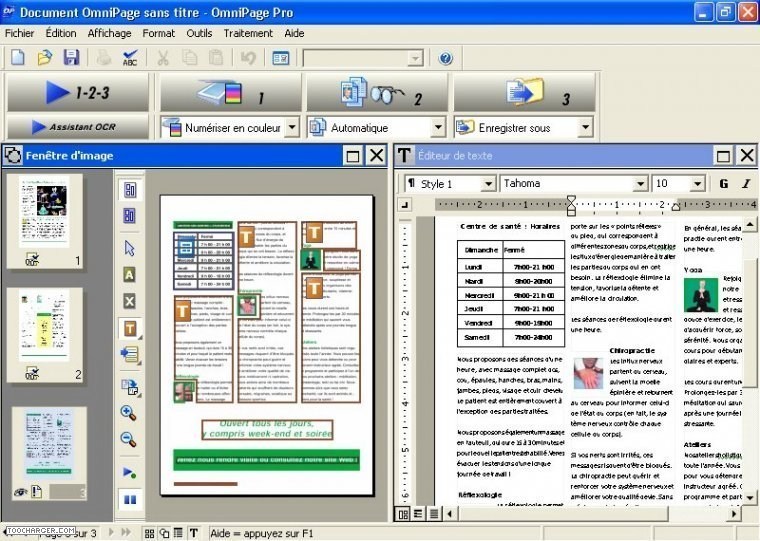760x541 pixels.
Task: Click the tab alignment selector left of the ruler
Action: pos(404,205)
